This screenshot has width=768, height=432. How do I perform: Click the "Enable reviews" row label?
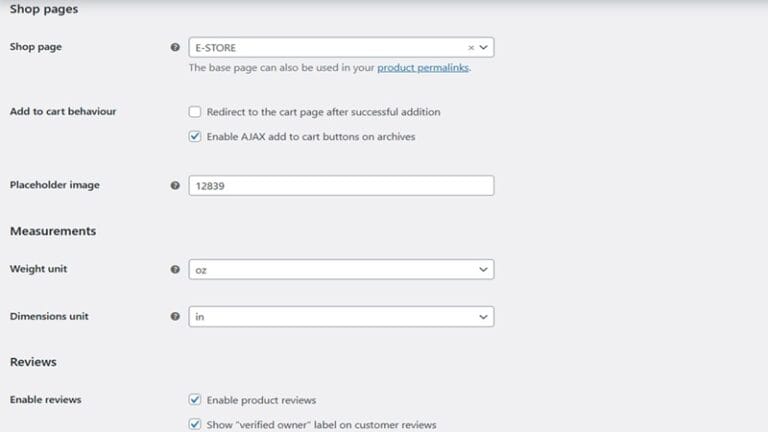(x=46, y=400)
